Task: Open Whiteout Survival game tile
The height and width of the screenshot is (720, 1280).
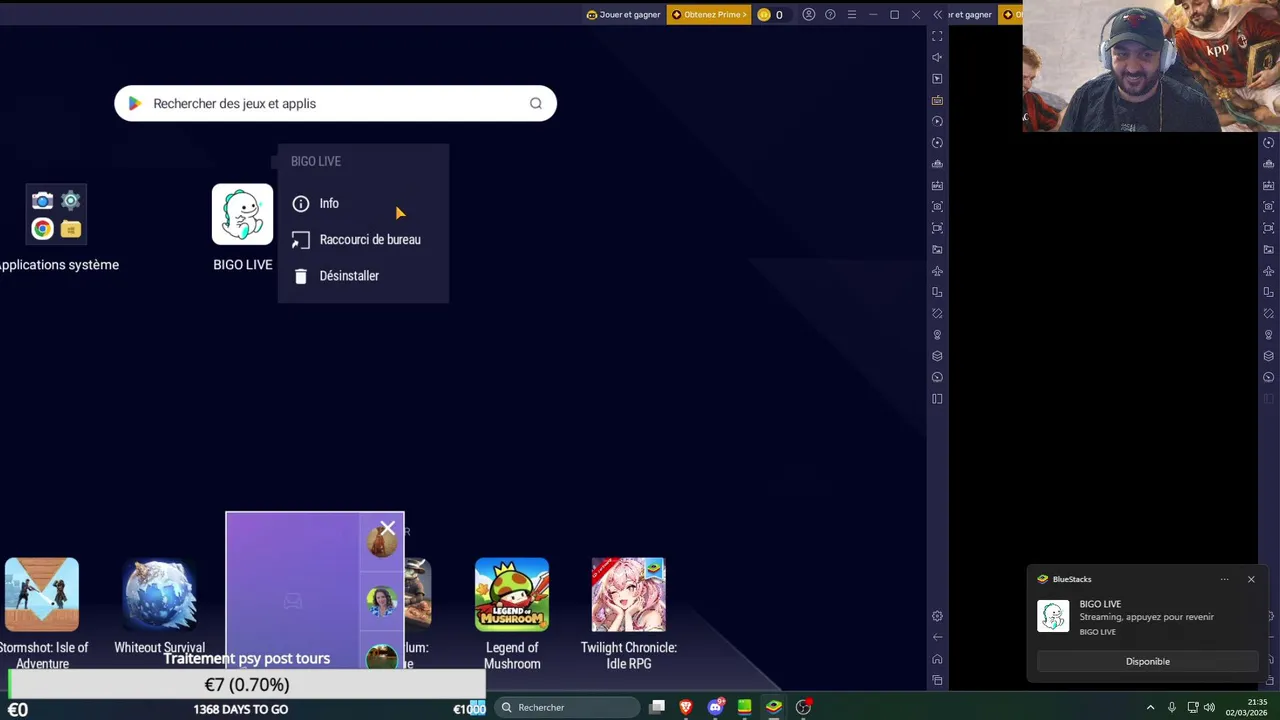Action: pyautogui.click(x=160, y=595)
